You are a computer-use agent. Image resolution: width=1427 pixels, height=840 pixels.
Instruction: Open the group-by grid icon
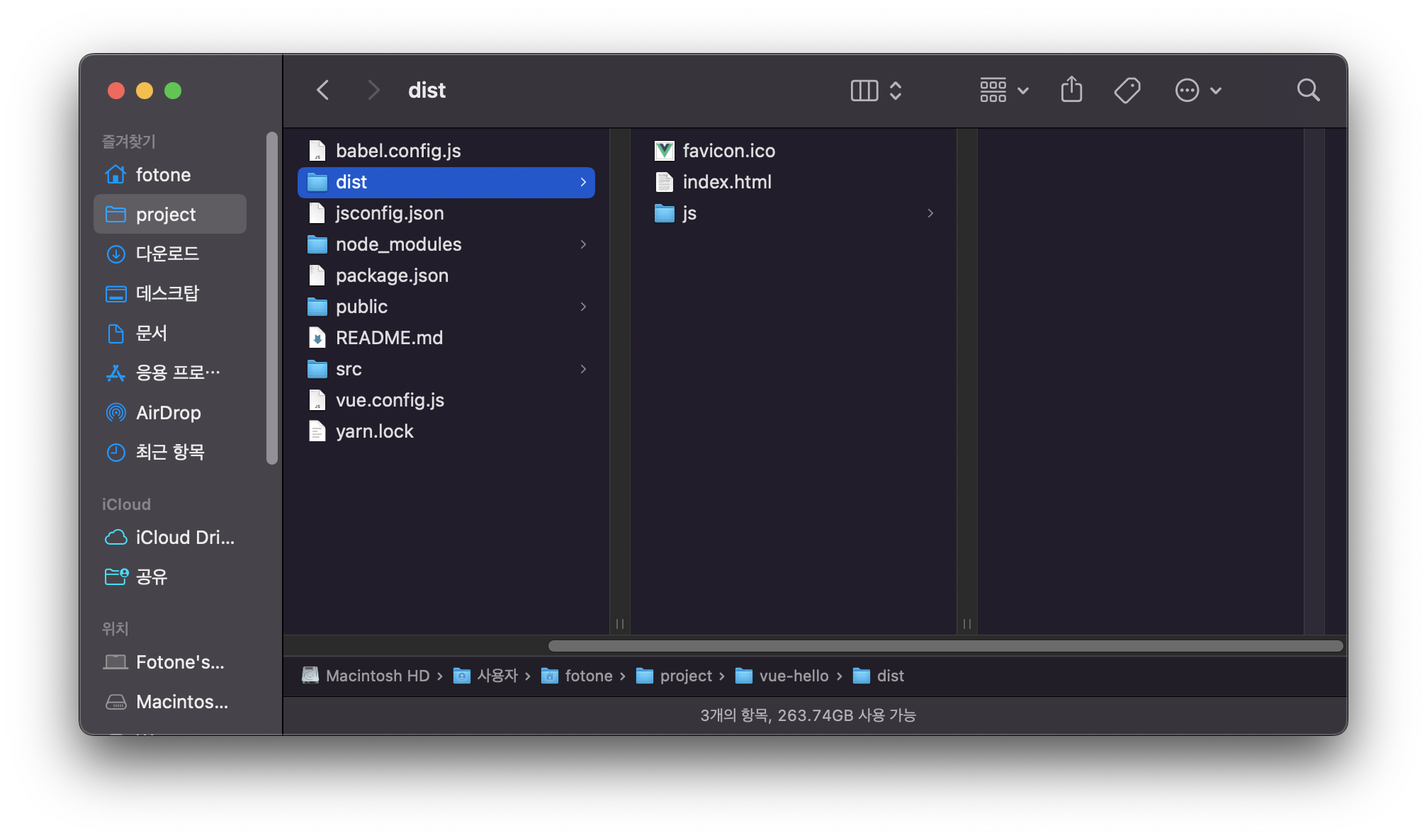tap(993, 90)
